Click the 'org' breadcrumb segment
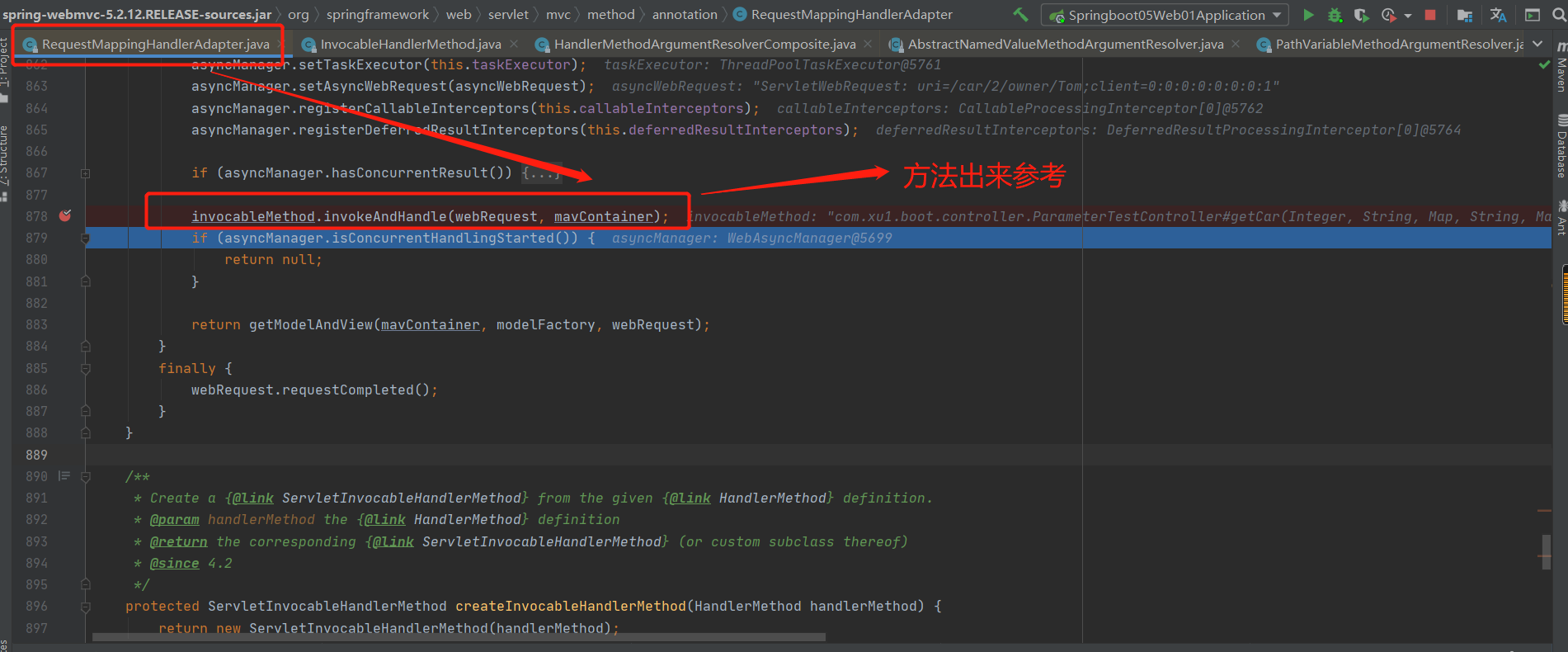 (x=299, y=15)
